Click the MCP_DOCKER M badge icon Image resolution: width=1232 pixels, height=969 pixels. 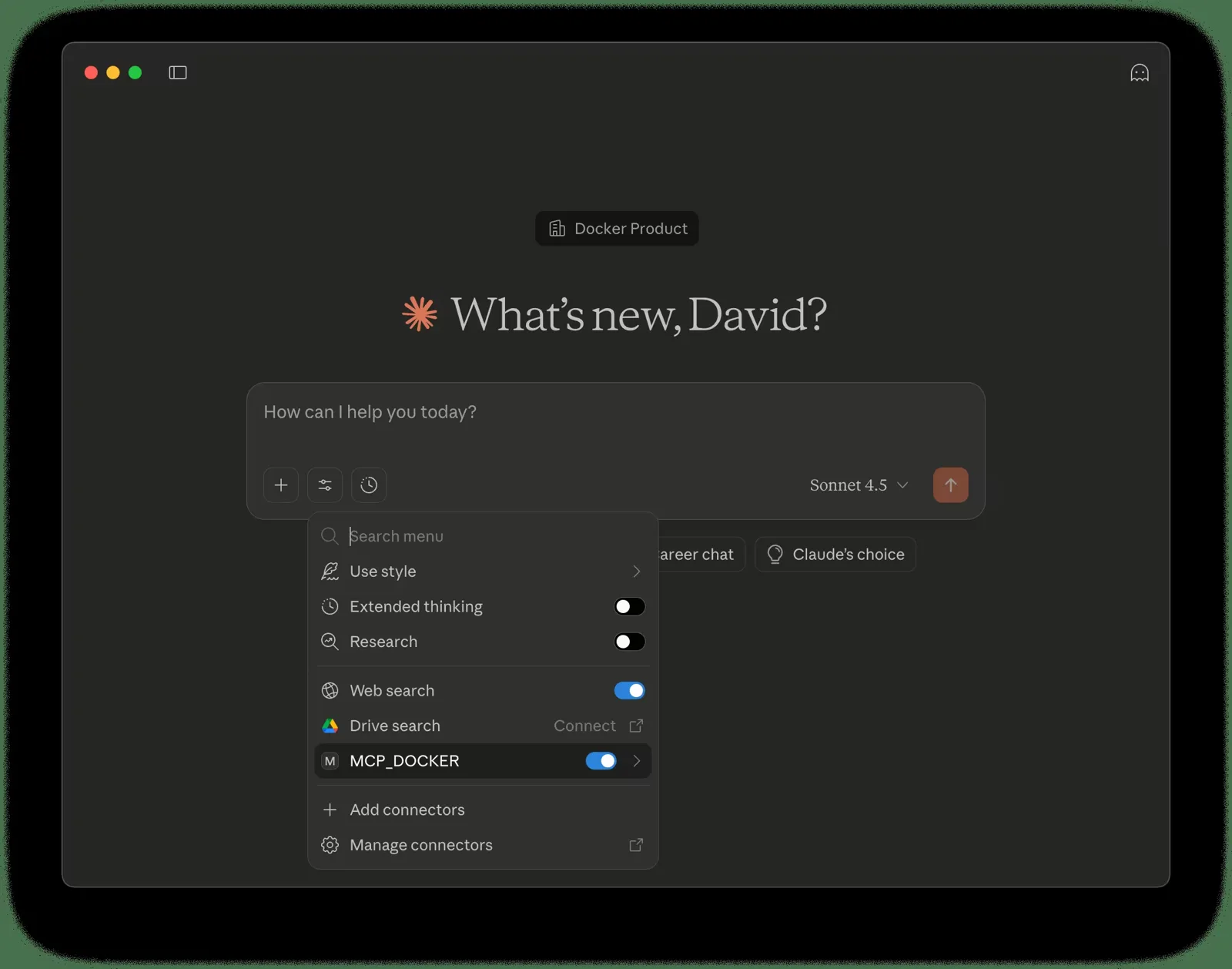pos(330,761)
